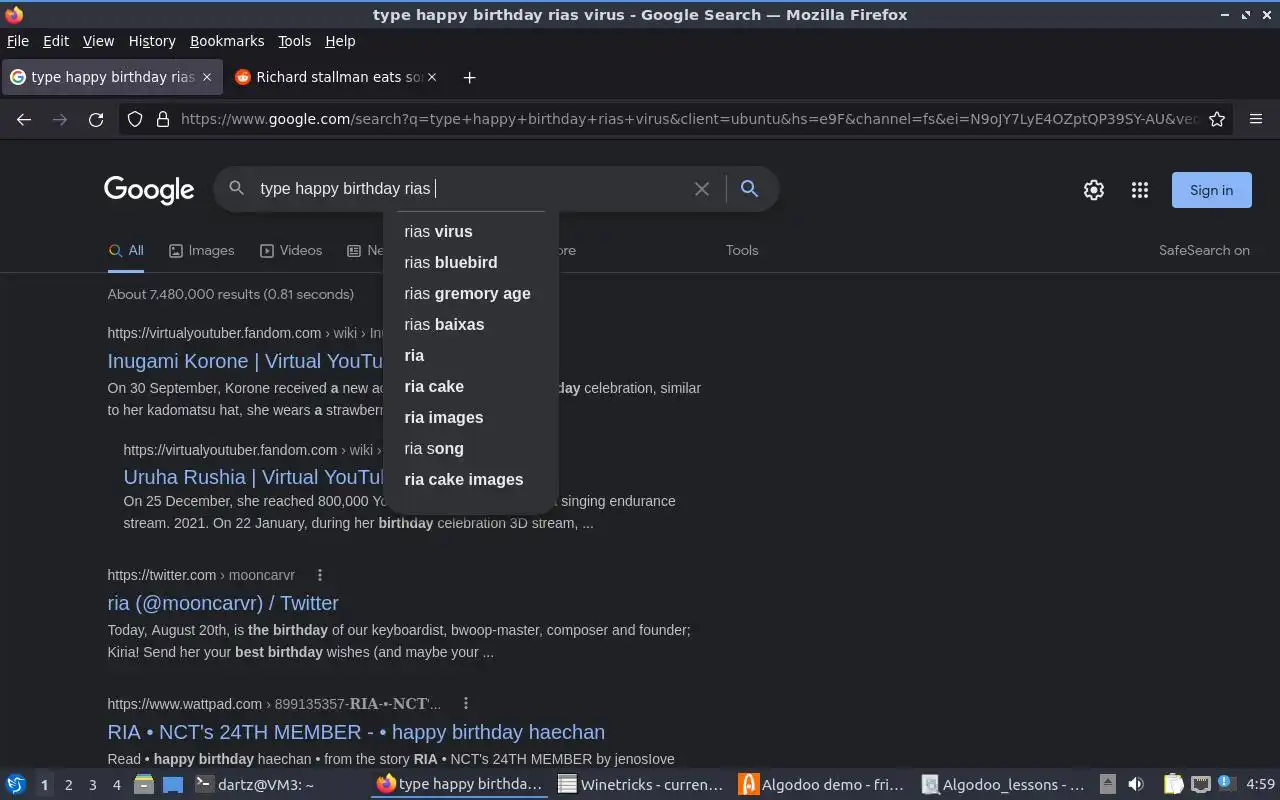Open the SafeSearch on setting
The image size is (1280, 800).
click(x=1204, y=250)
